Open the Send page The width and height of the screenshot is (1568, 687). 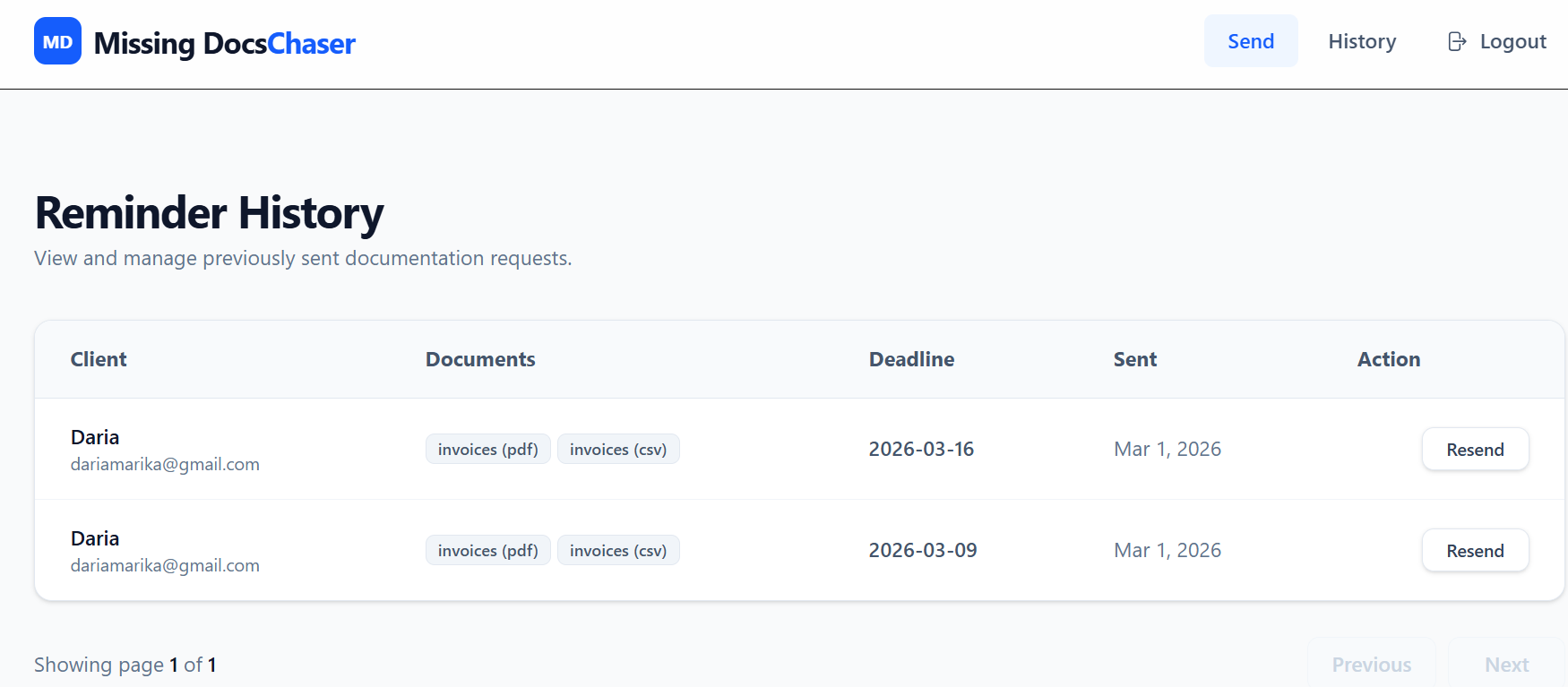click(x=1250, y=41)
